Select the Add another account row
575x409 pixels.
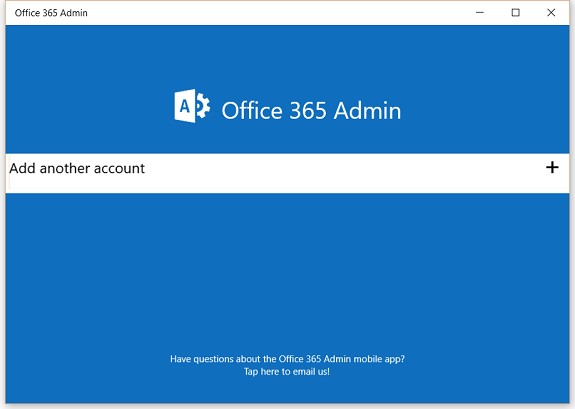(x=288, y=173)
